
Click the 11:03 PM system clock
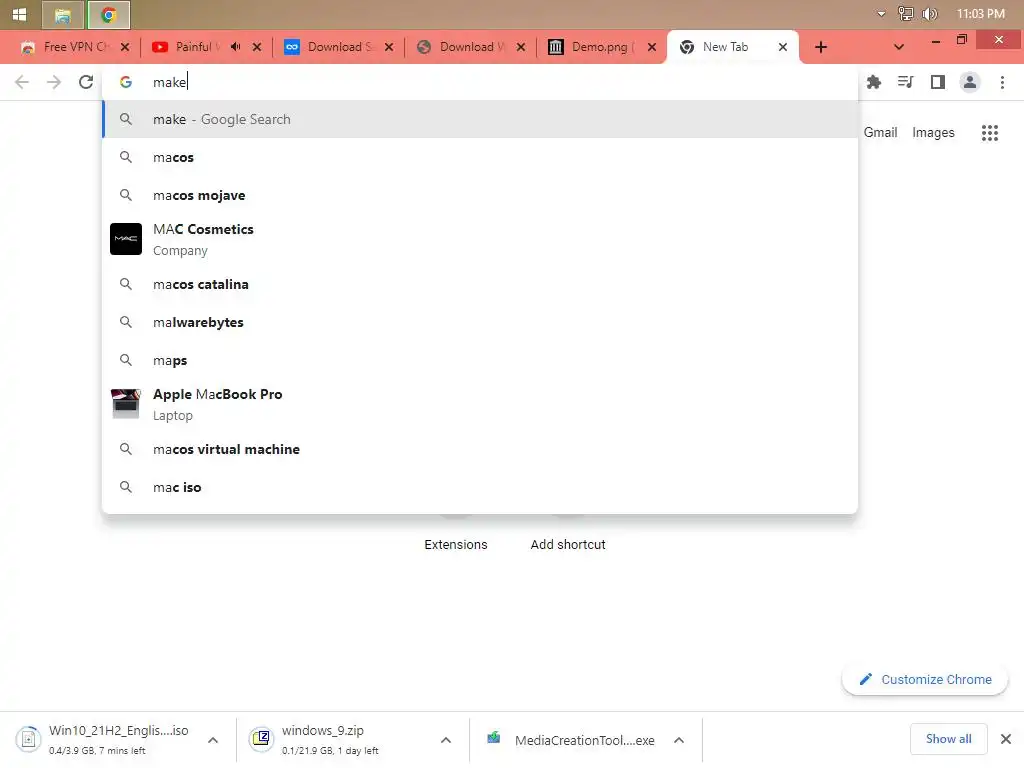coord(980,14)
